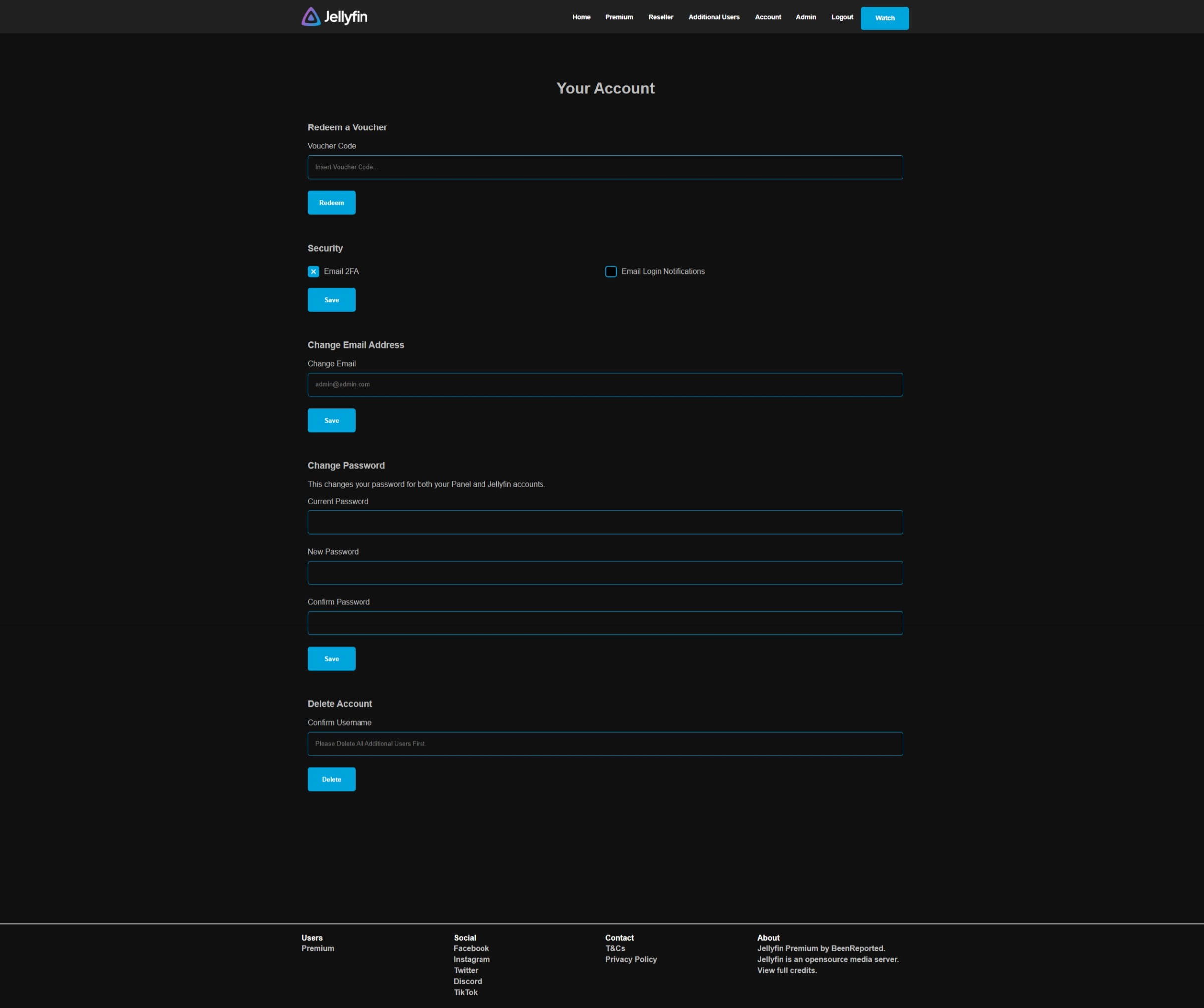Open the Privacy Policy link

pos(631,959)
